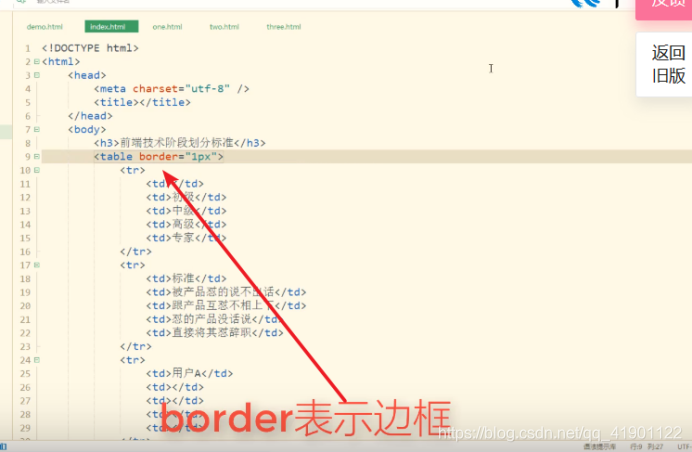
Task: Click the 语法提示库 status bar entry
Action: tap(600, 447)
